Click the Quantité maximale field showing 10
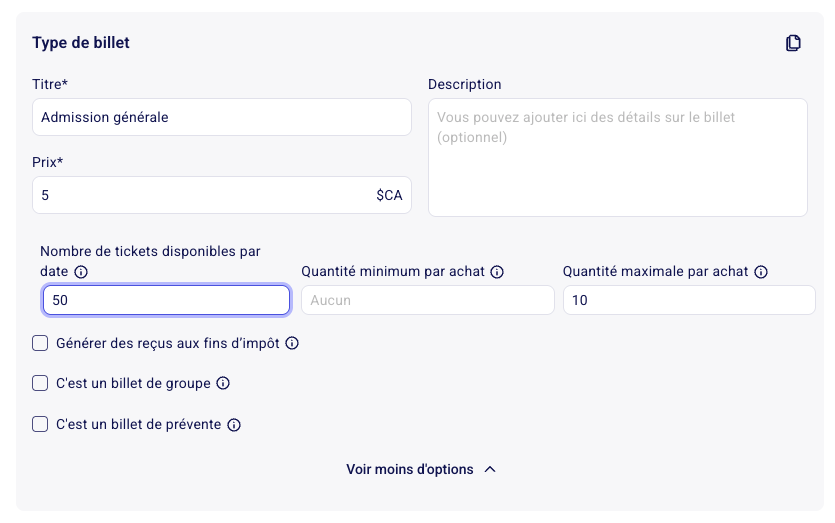Viewport: 835px width, 523px height. point(689,300)
